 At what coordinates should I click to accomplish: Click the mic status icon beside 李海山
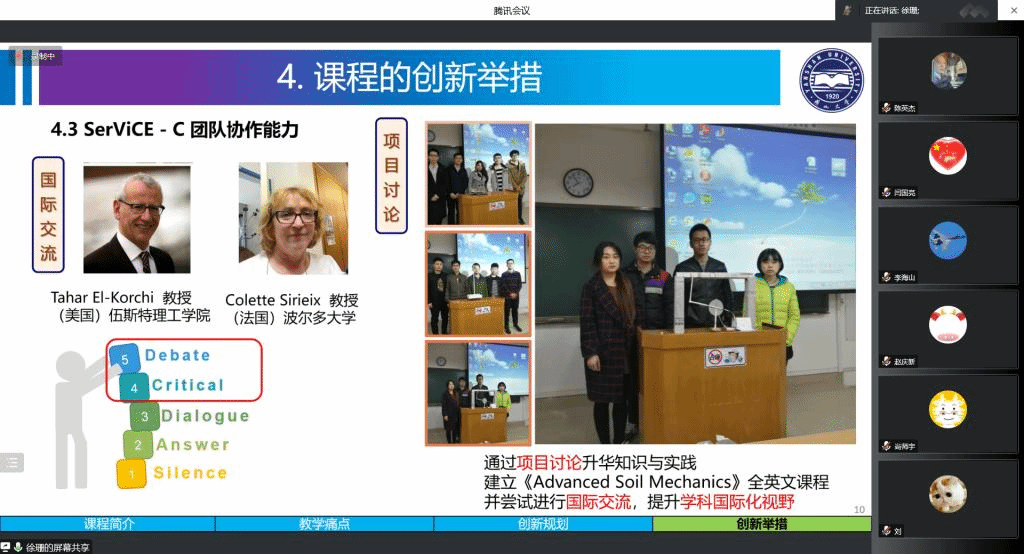click(x=886, y=277)
